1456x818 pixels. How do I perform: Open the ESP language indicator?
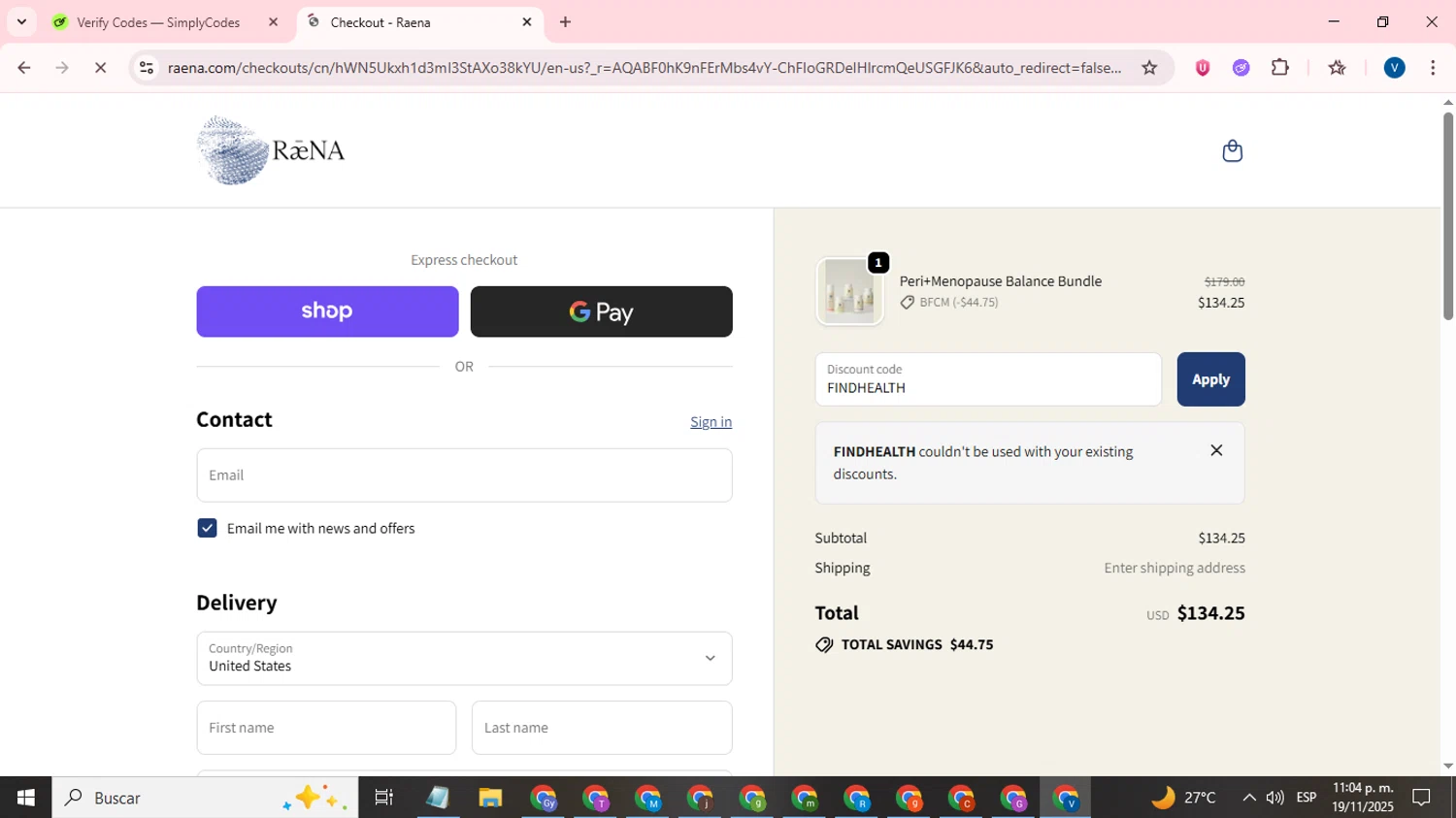(x=1307, y=798)
